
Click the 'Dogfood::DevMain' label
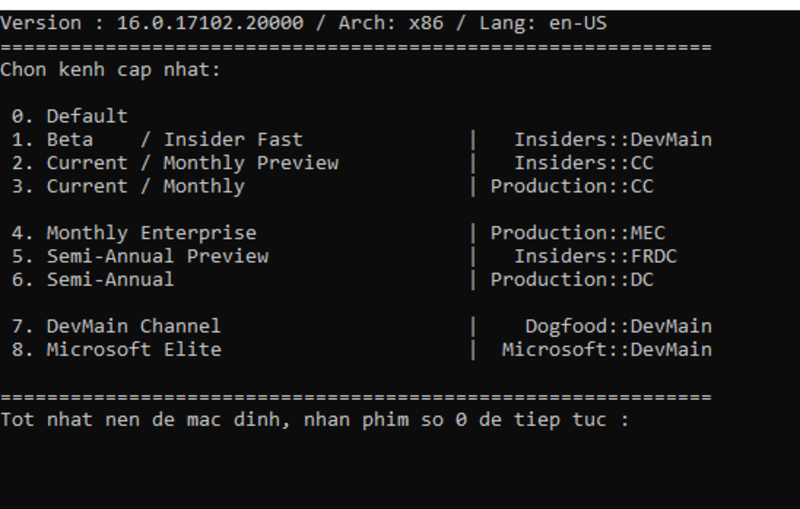coord(618,326)
